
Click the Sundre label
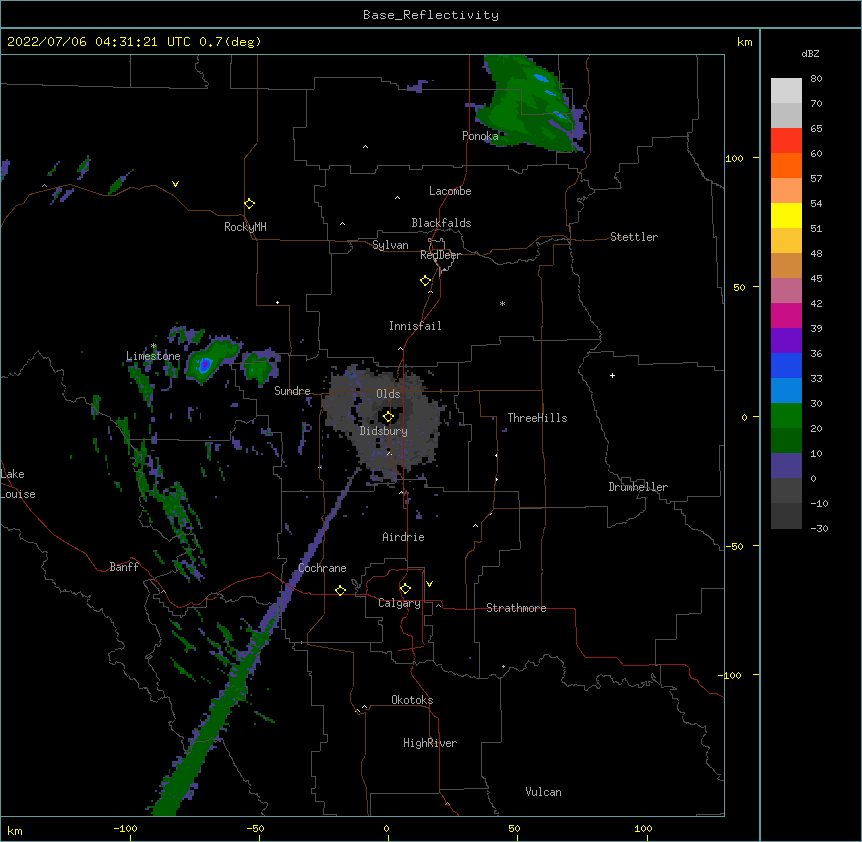292,391
